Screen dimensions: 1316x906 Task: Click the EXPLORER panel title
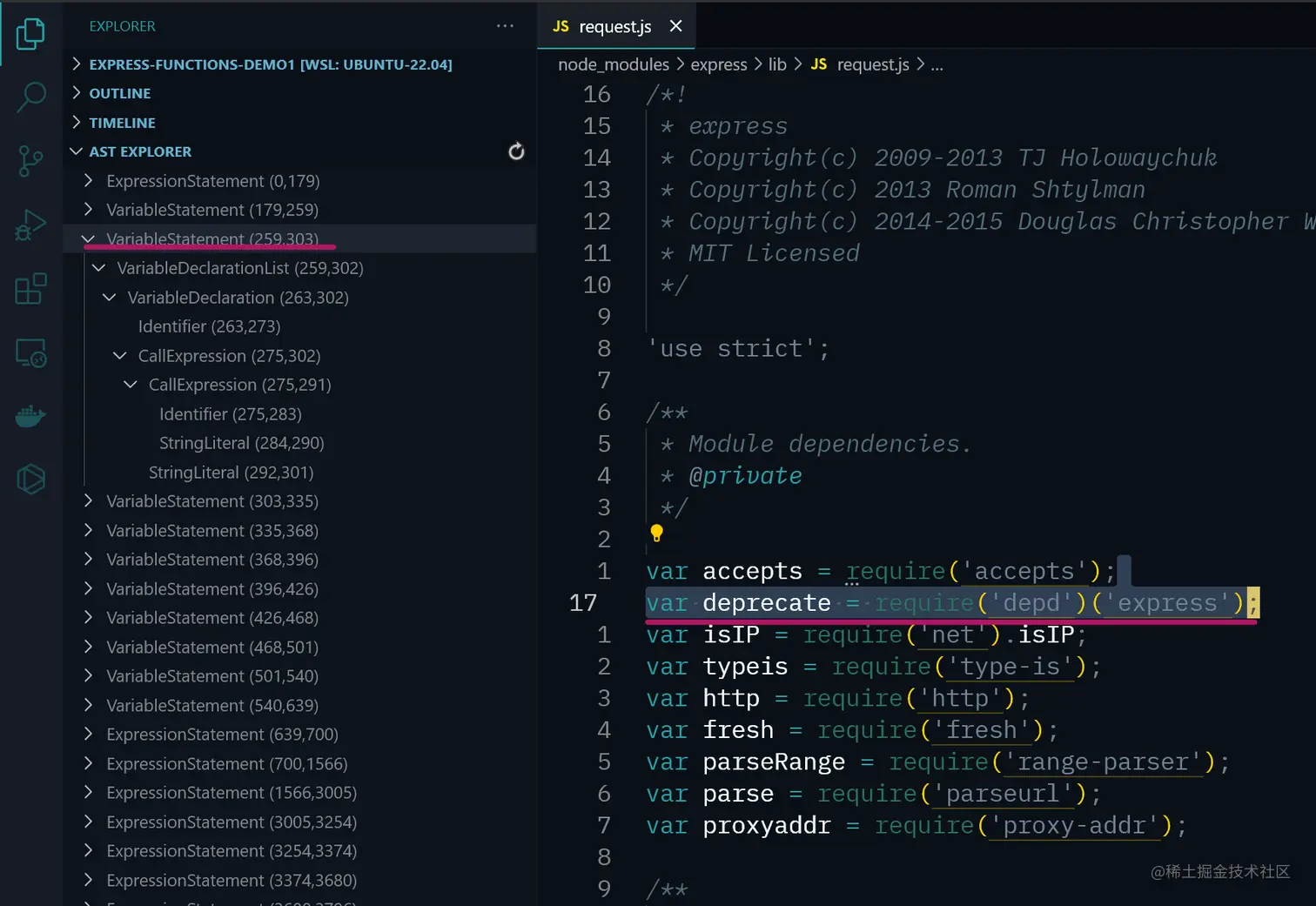click(122, 26)
